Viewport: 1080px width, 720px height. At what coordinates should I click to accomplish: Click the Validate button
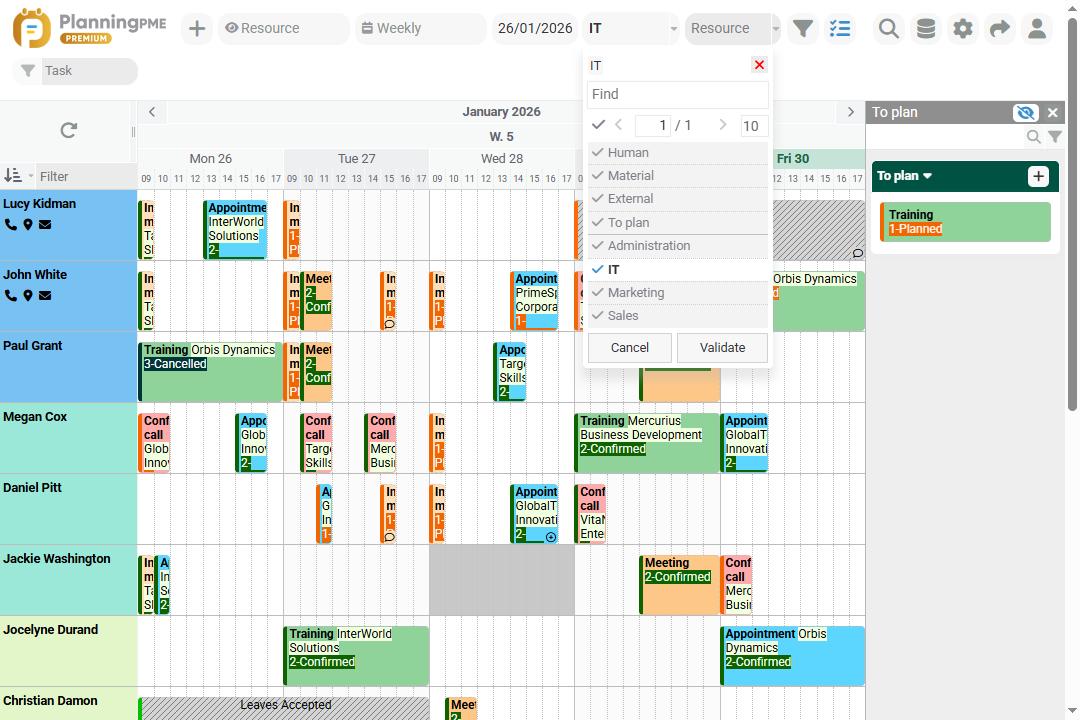click(722, 348)
